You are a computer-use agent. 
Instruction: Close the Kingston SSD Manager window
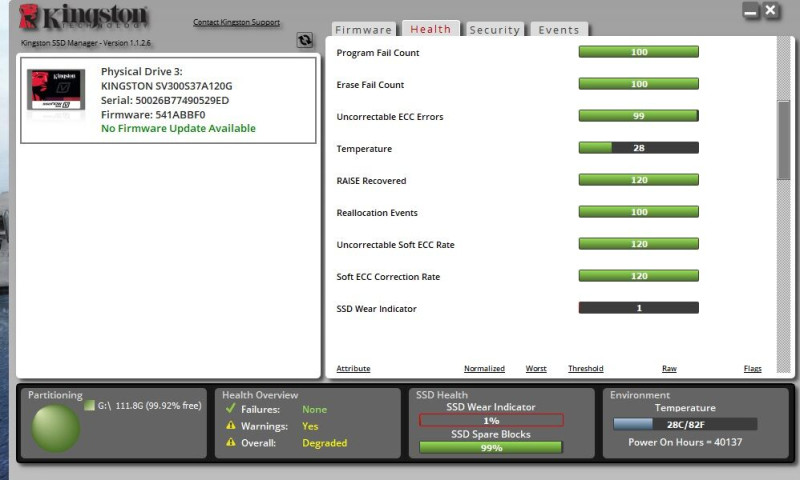click(x=771, y=10)
